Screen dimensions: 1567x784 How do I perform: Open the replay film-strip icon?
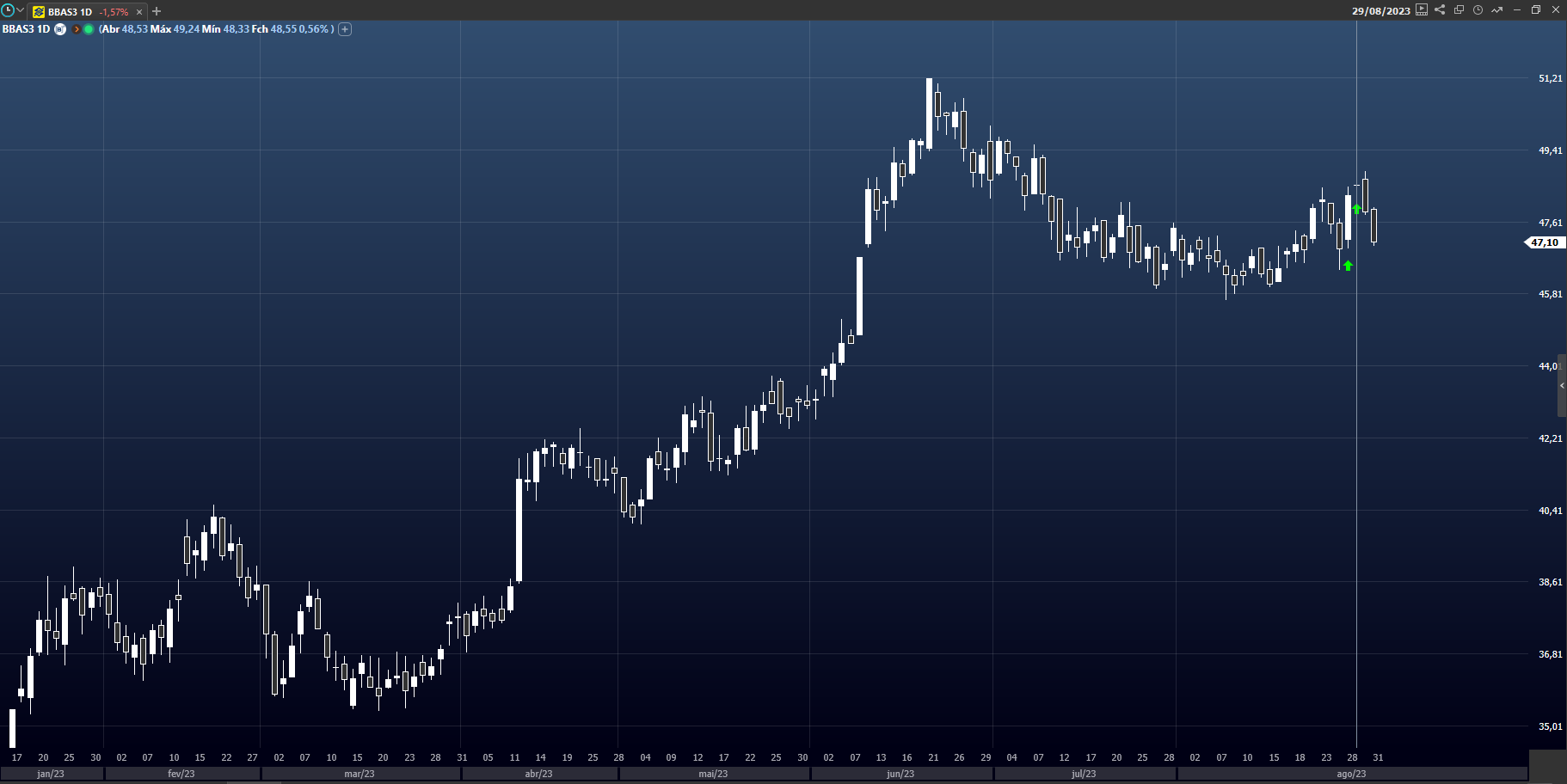coord(1422,10)
